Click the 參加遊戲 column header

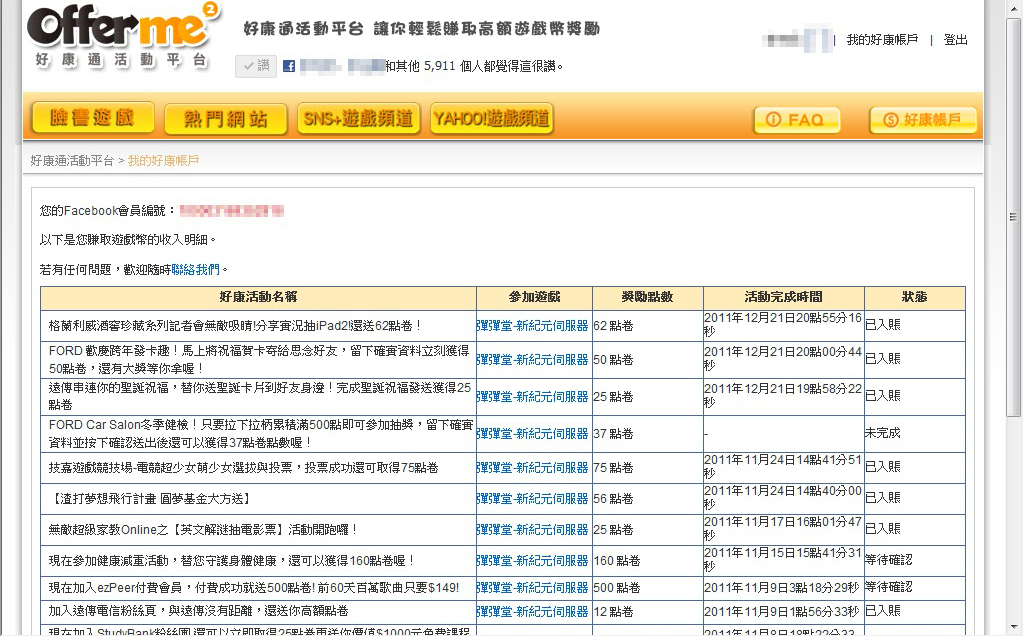pos(535,297)
